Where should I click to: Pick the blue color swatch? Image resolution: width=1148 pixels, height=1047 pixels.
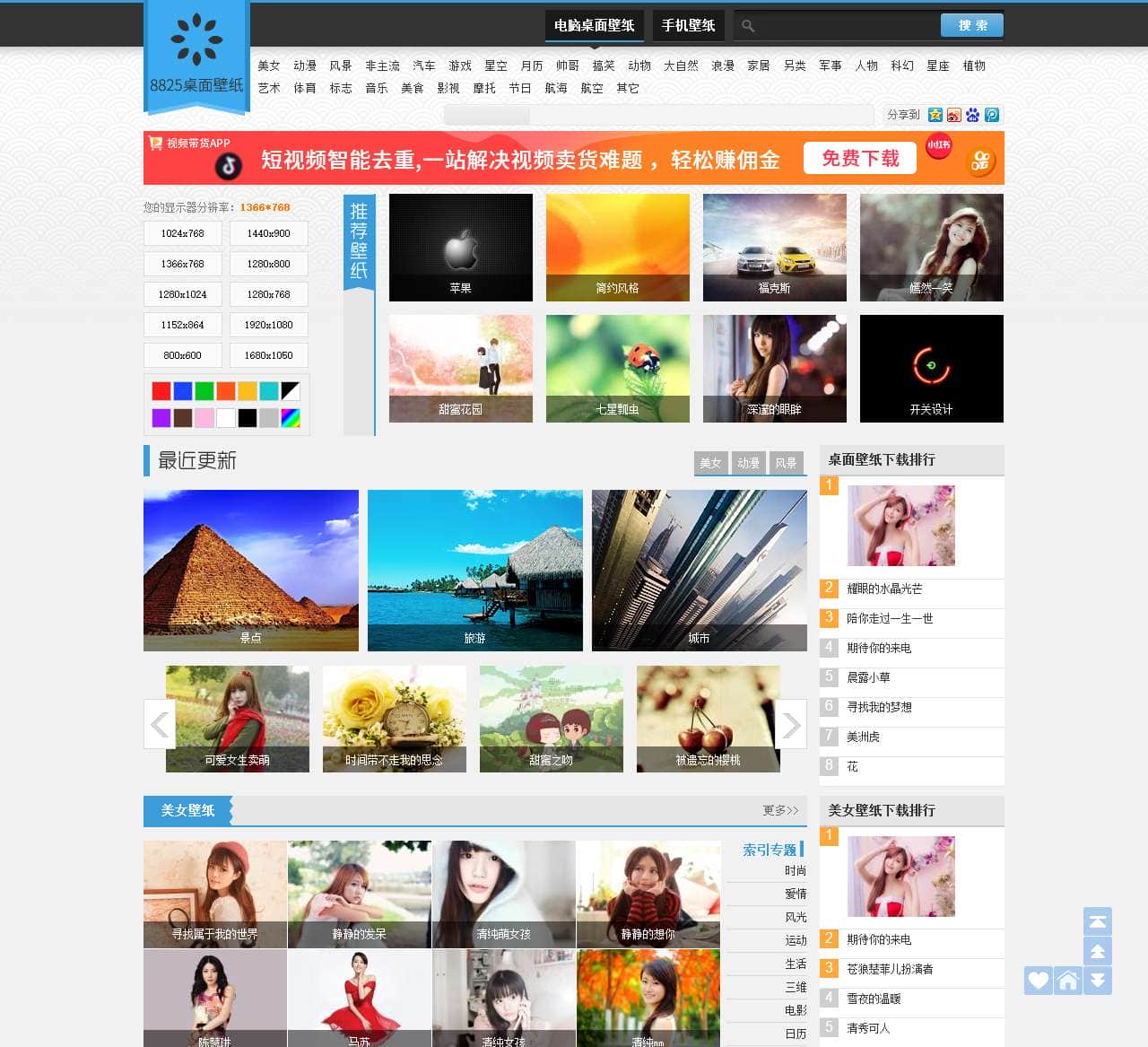tap(183, 391)
